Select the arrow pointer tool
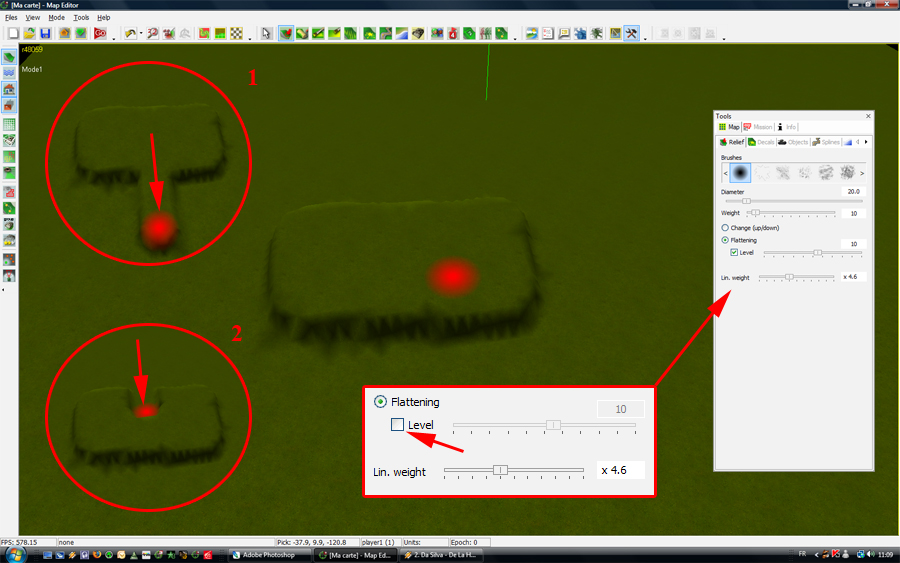900x563 pixels. click(266, 33)
